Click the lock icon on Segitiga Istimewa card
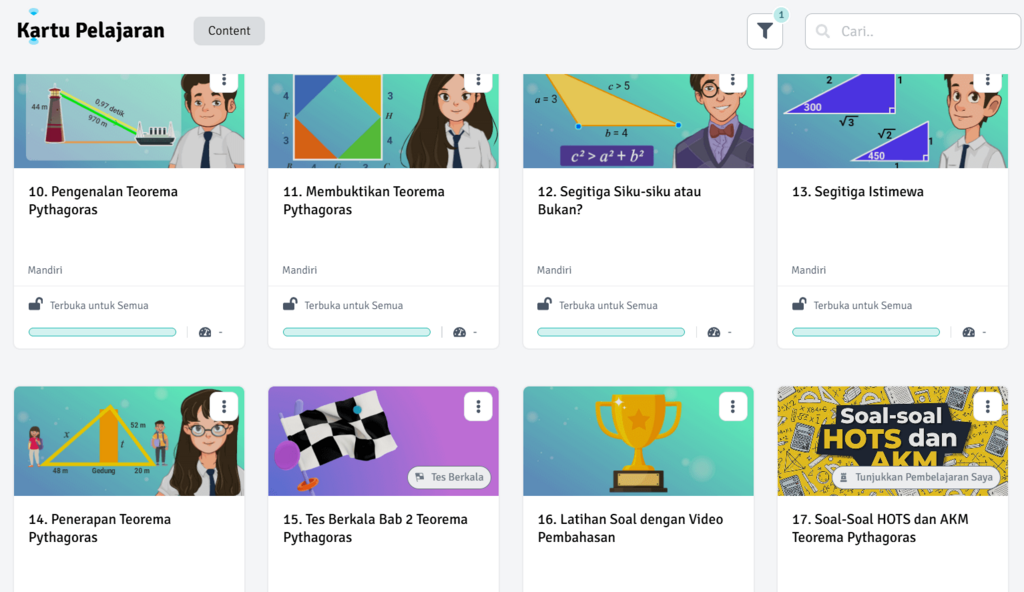Viewport: 1024px width, 592px height. pos(799,305)
